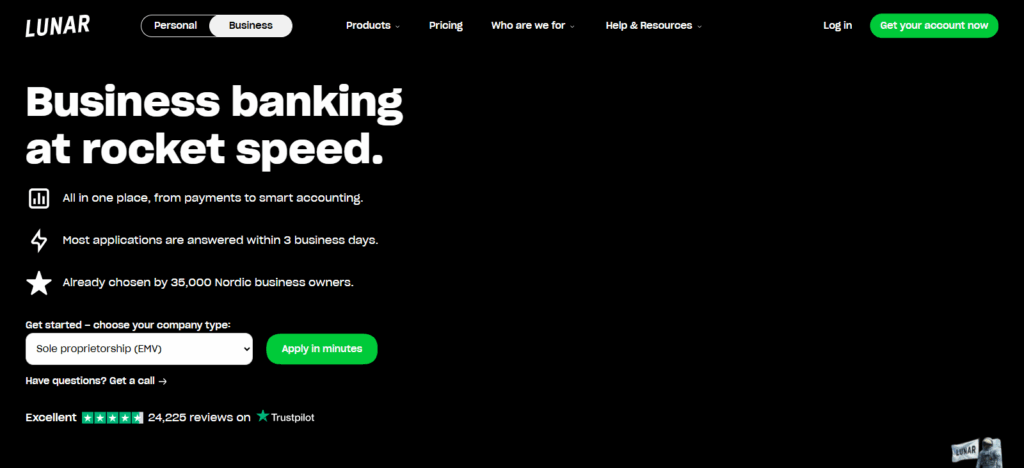Screen dimensions: 1024x468
Task: Click the Trustpilot five-star rating graphic
Action: [112, 418]
